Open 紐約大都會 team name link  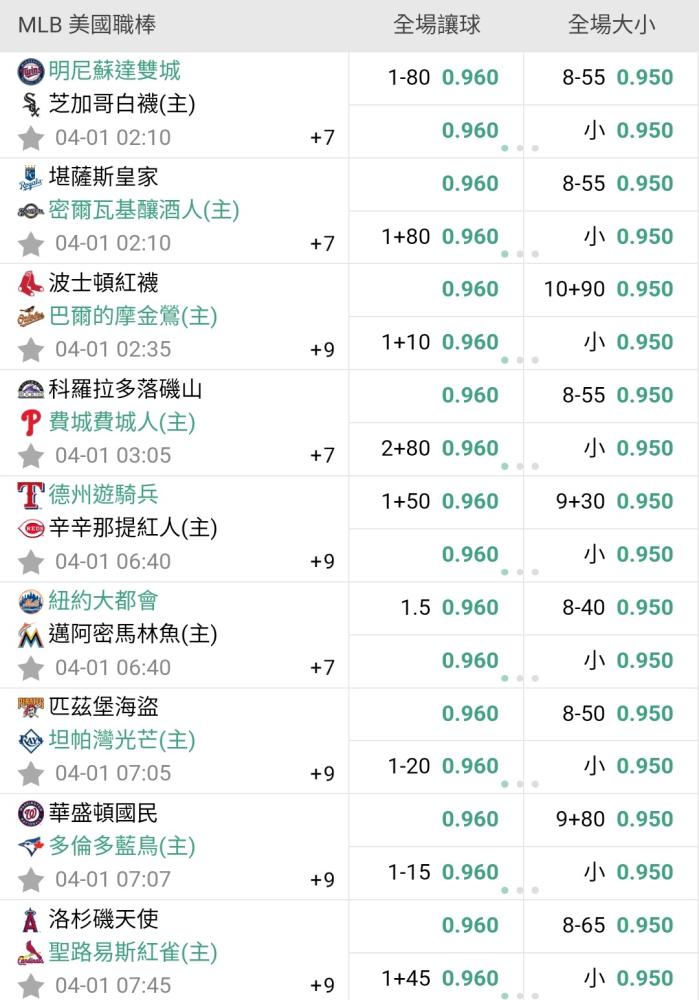click(x=103, y=600)
